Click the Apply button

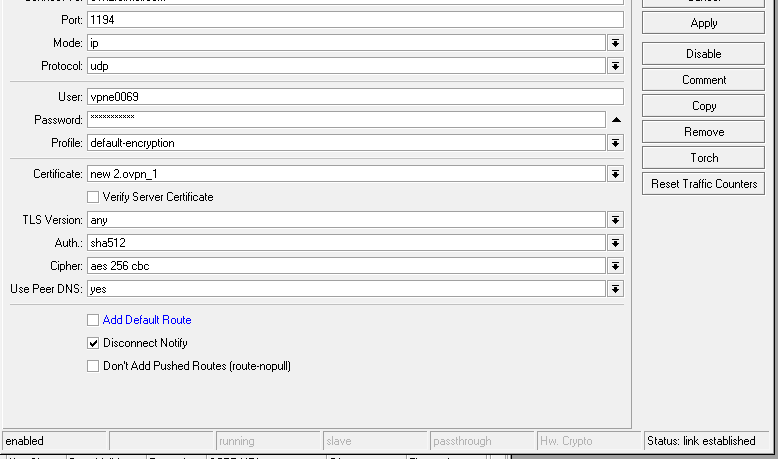pos(703,23)
